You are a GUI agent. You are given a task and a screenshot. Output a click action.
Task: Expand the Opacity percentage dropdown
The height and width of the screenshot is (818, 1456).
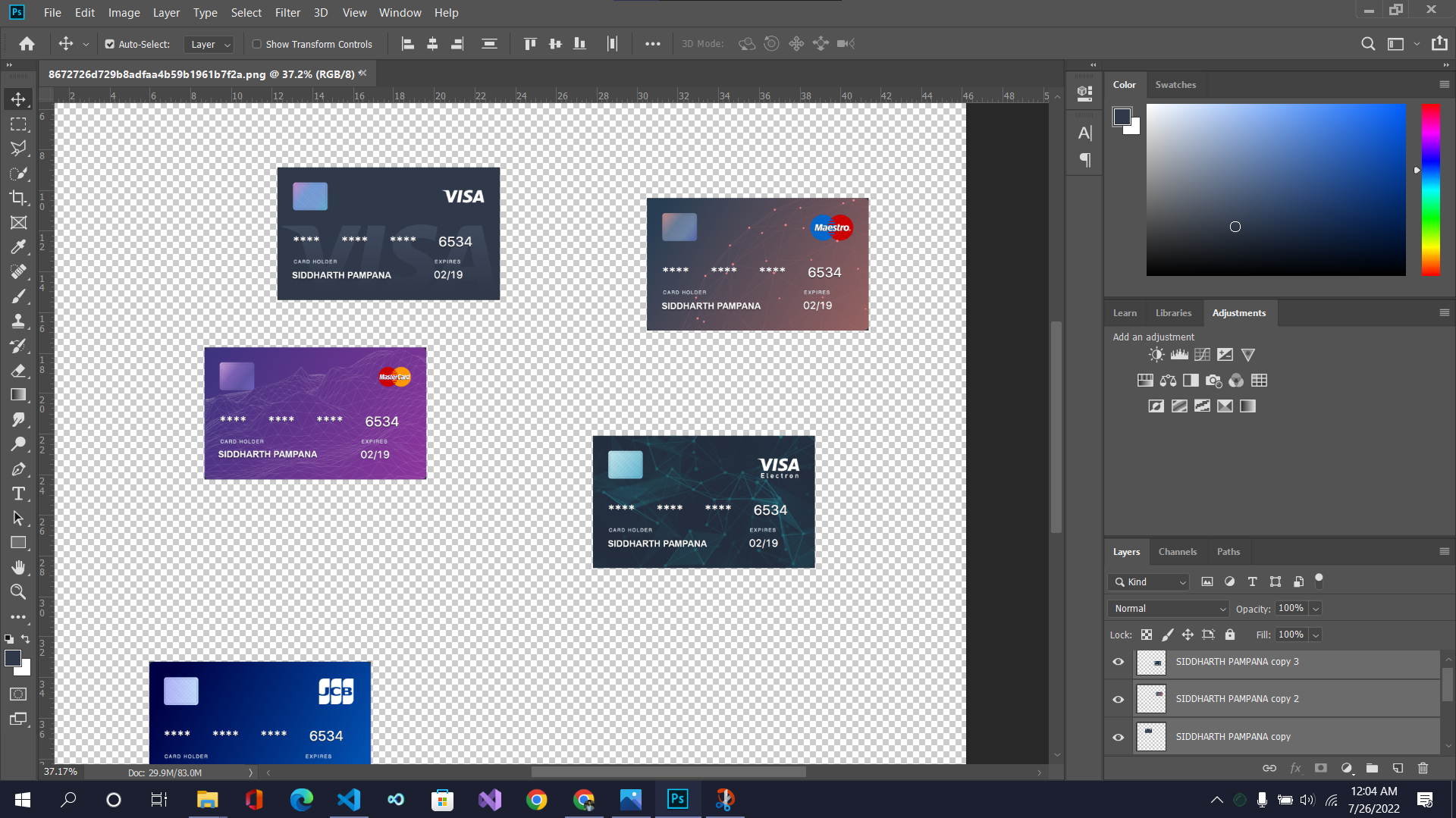(1315, 608)
